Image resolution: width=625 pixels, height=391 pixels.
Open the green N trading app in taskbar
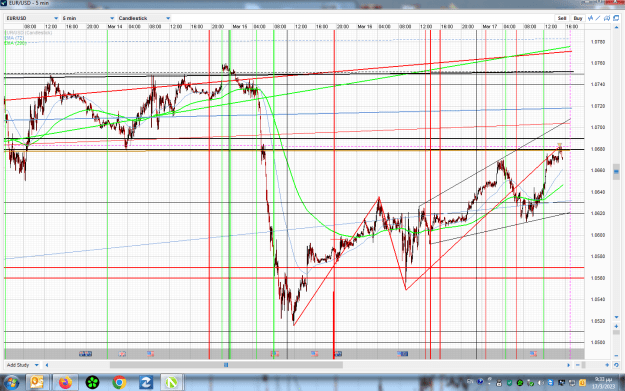tap(172, 383)
